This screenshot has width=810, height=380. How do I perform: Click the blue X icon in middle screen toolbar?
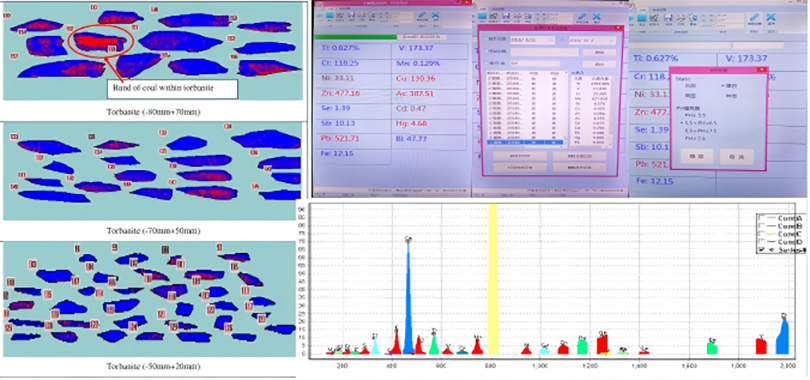tap(596, 17)
